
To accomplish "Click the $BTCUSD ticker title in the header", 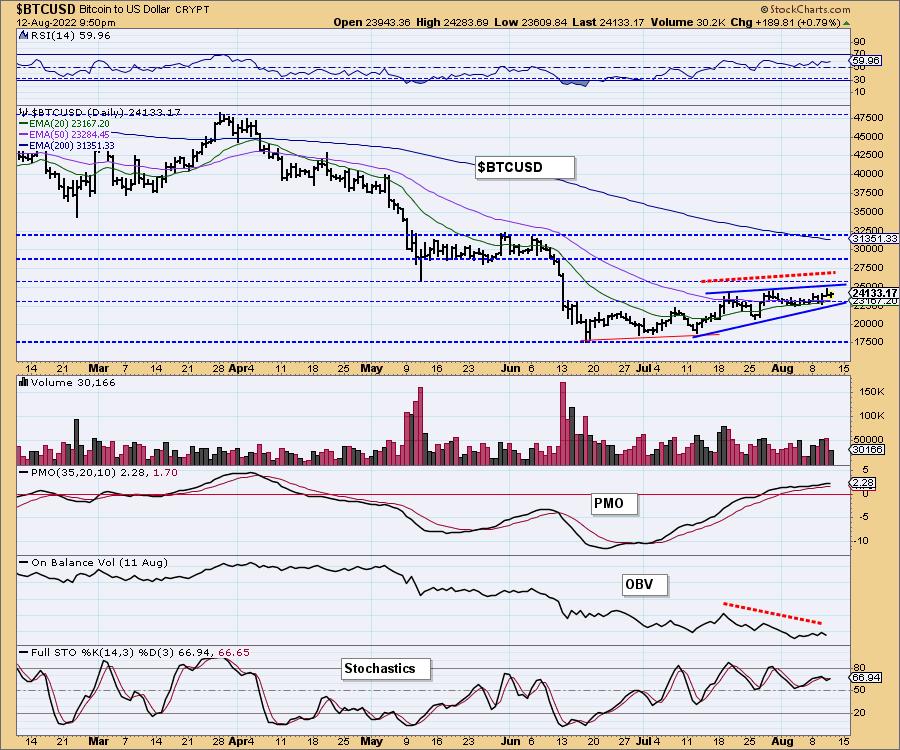I will tap(45, 9).
